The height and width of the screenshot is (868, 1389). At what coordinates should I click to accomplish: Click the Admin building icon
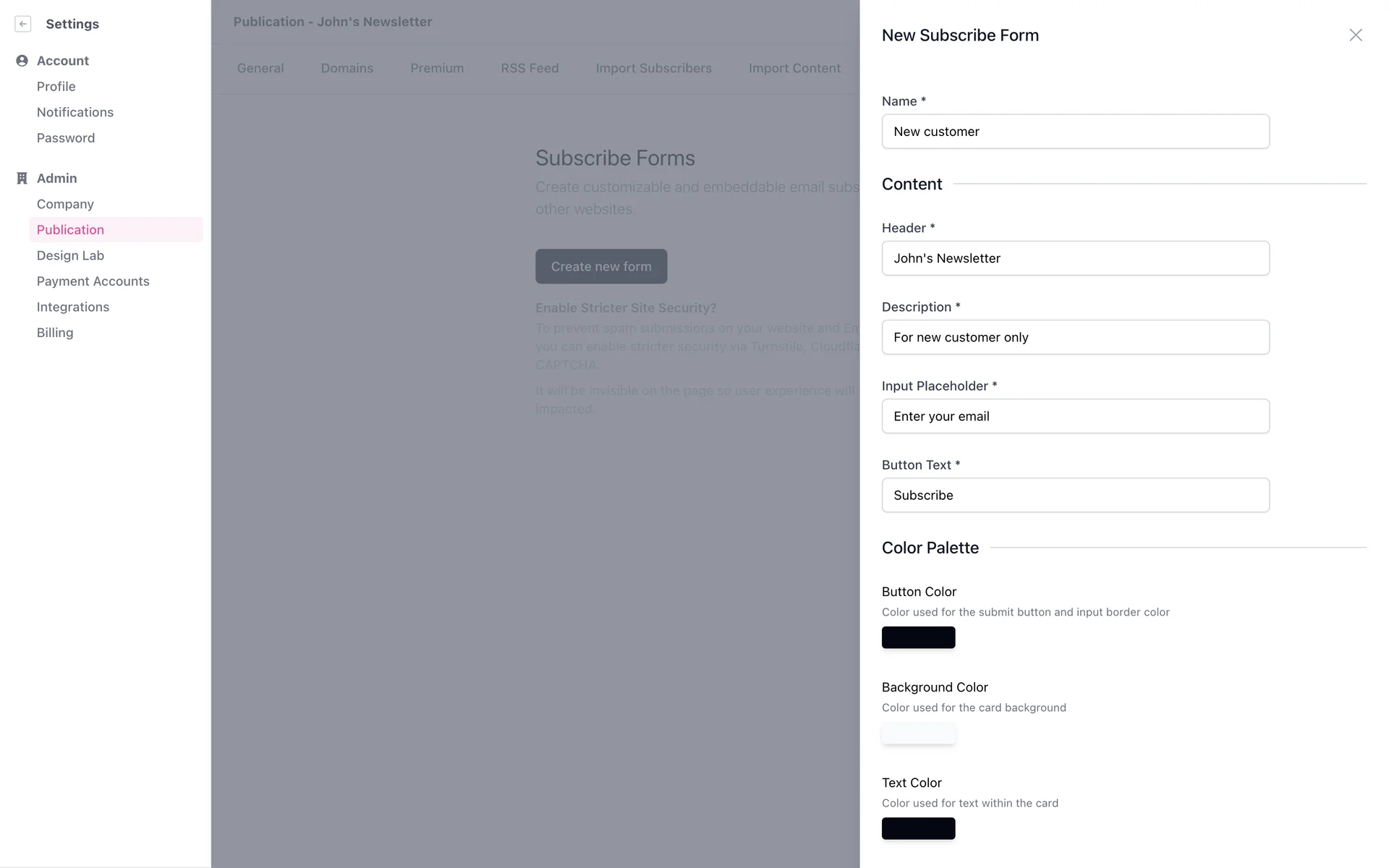click(x=22, y=179)
